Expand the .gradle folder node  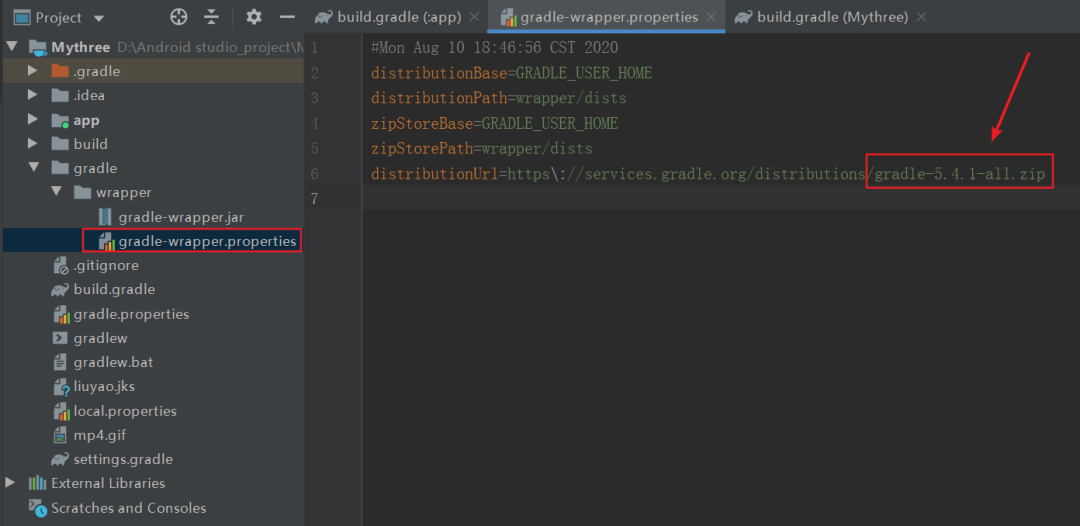pyautogui.click(x=32, y=71)
